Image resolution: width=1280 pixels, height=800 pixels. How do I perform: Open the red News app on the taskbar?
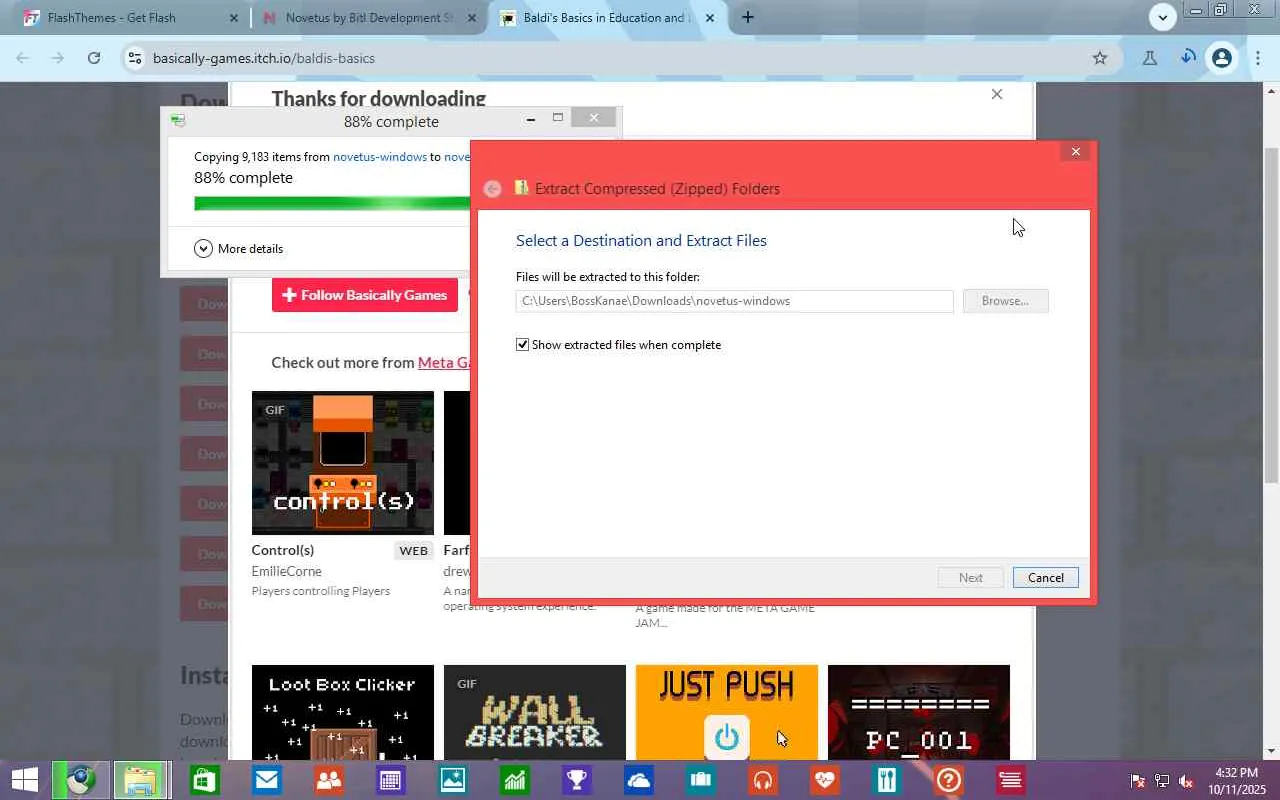1010,780
